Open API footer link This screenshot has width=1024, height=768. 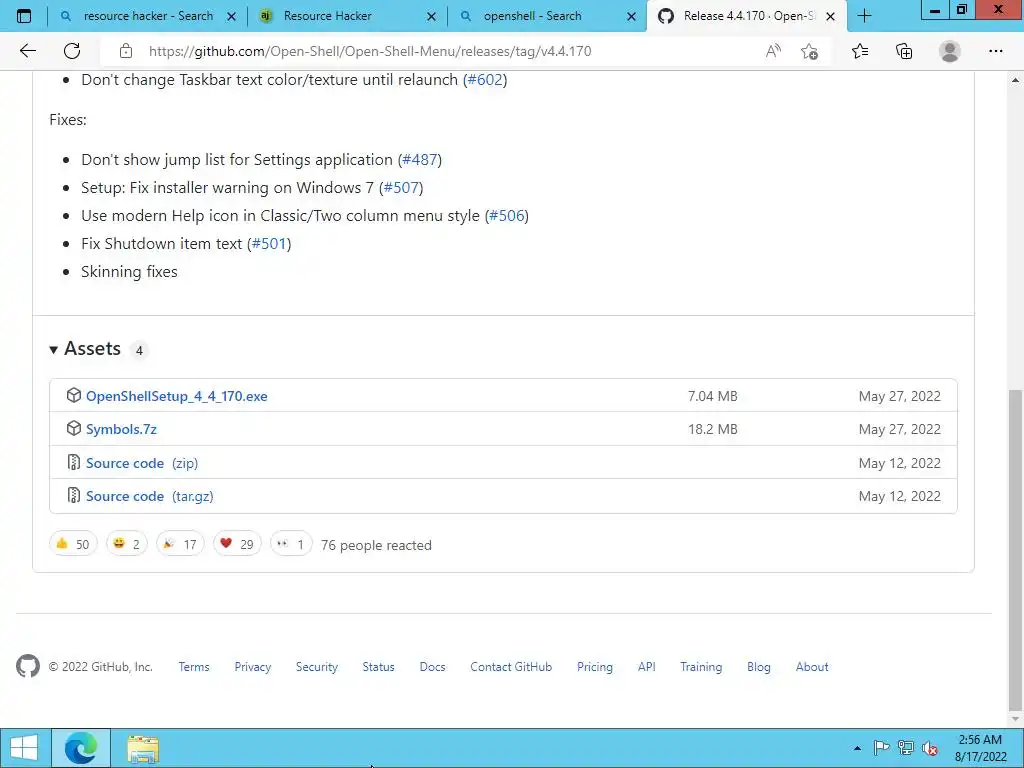tap(647, 667)
